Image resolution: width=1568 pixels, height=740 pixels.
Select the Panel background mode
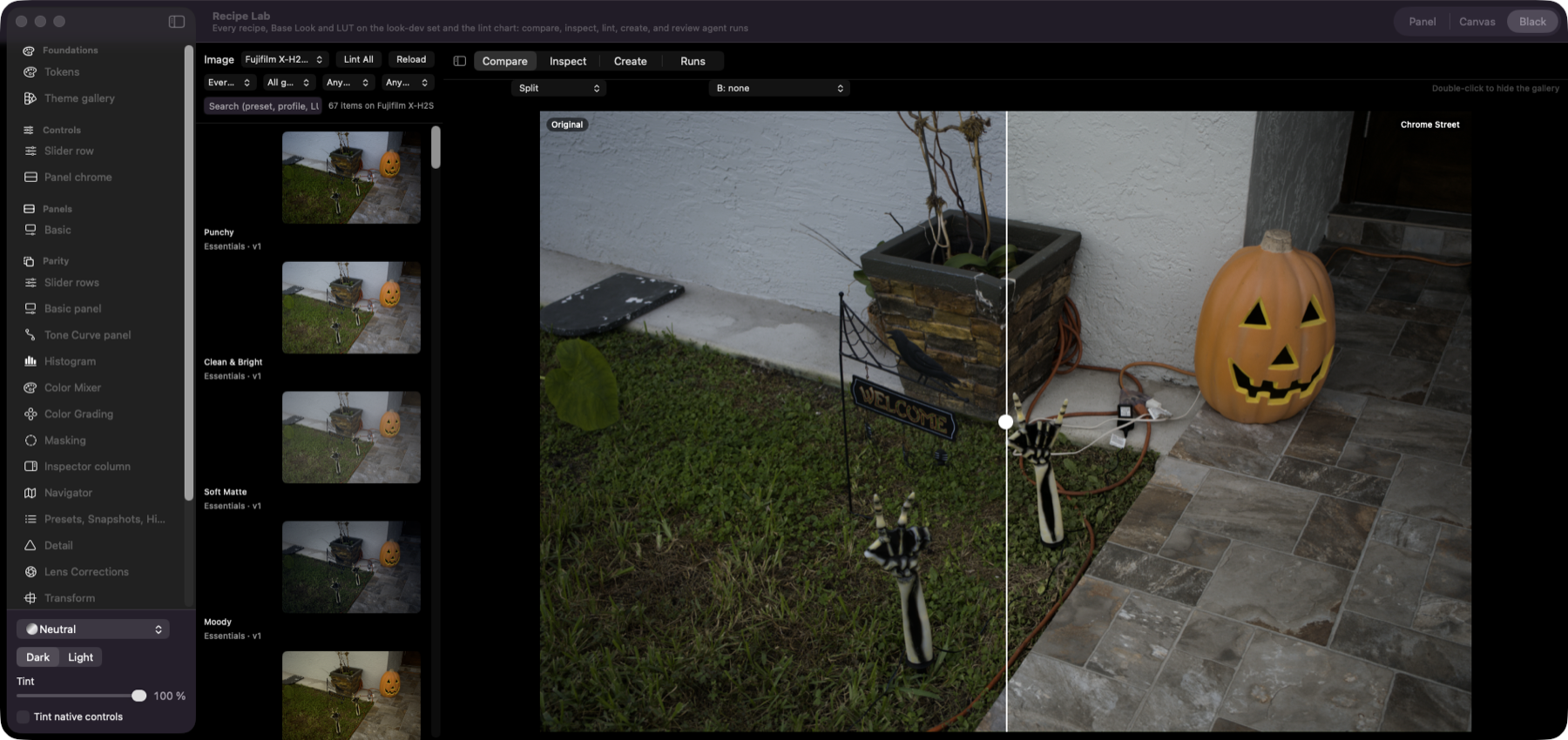click(x=1423, y=22)
